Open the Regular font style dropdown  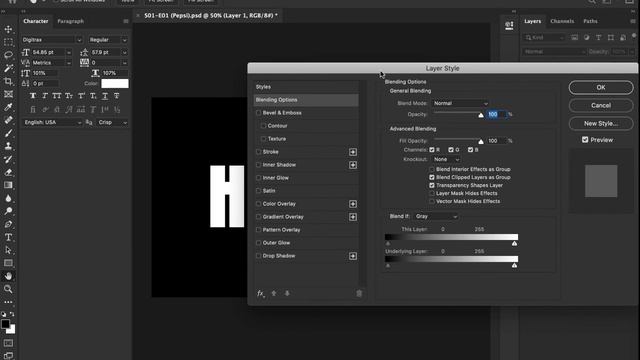tap(108, 40)
